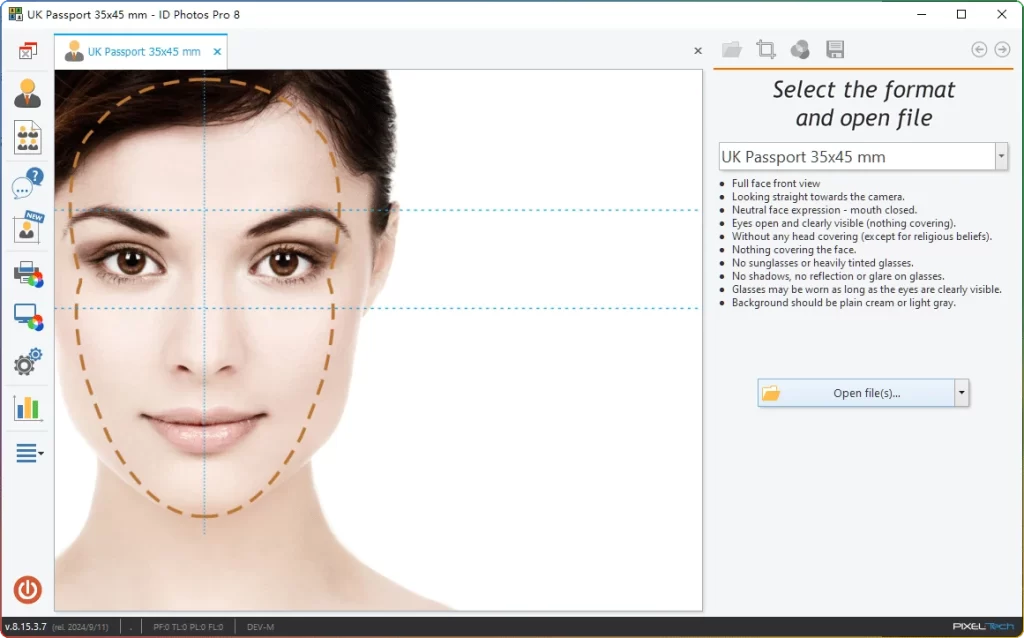The image size is (1024, 638).
Task: Click the sample face preview image
Action: click(x=378, y=340)
